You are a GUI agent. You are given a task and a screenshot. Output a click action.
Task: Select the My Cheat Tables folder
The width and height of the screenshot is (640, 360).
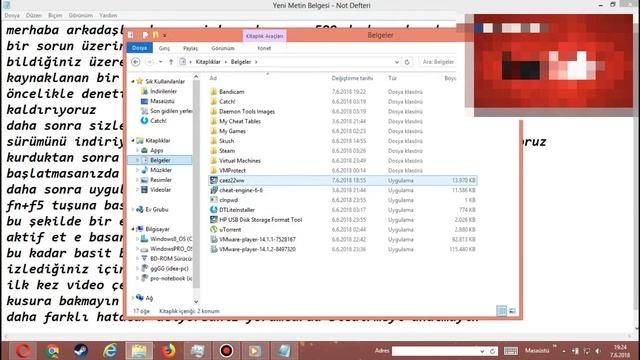[x=240, y=121]
